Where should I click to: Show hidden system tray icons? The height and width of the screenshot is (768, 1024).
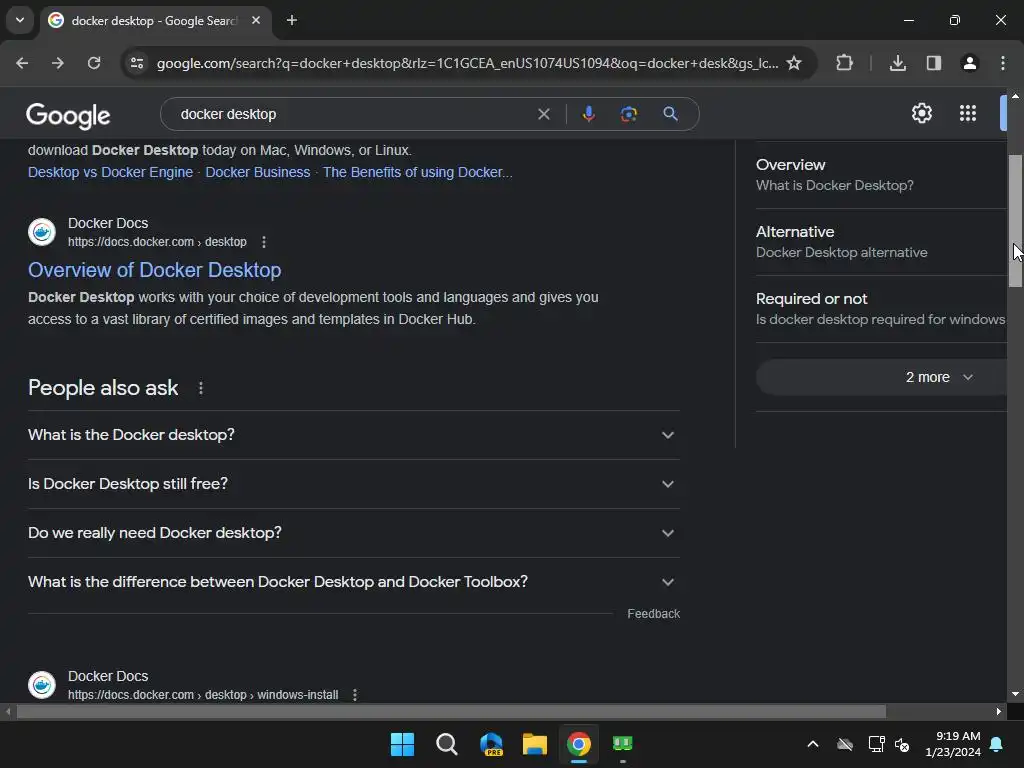(813, 744)
